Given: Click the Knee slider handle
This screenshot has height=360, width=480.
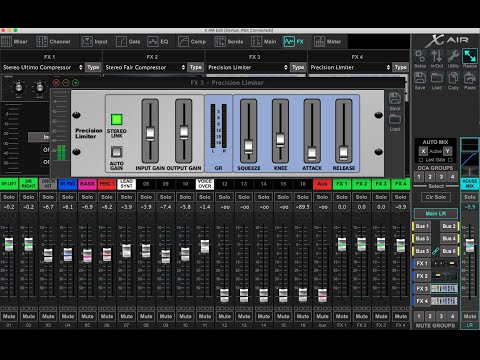Looking at the screenshot, I should (x=280, y=139).
